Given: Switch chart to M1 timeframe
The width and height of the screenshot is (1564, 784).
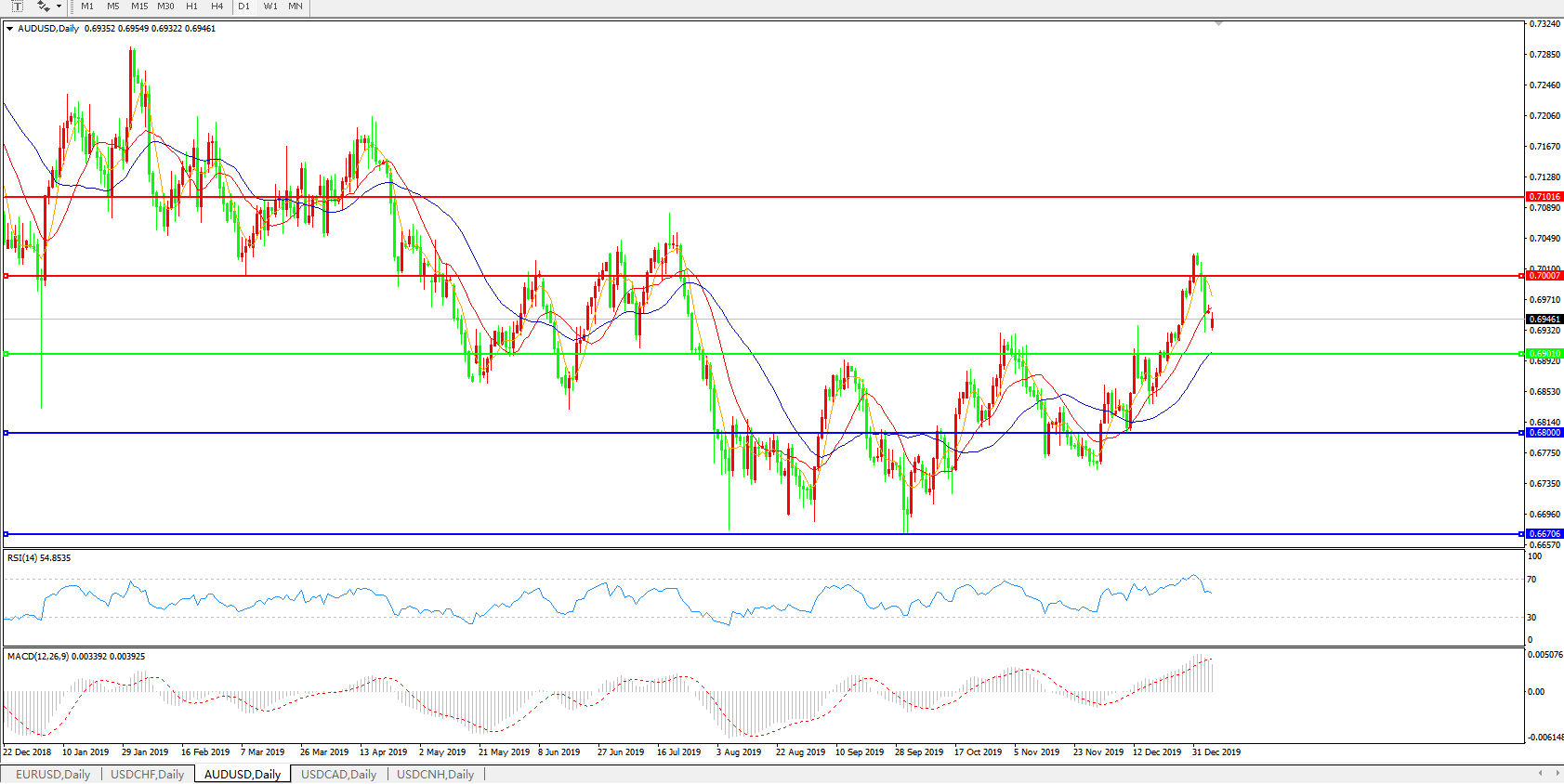Looking at the screenshot, I should pos(87,7).
